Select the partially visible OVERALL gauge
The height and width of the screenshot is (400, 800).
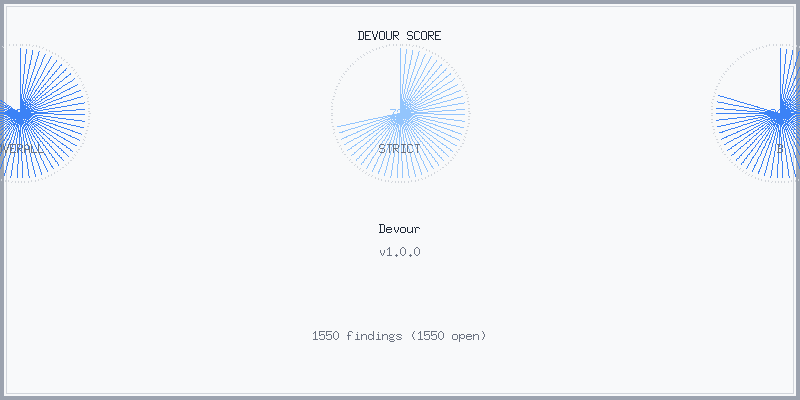point(45,113)
